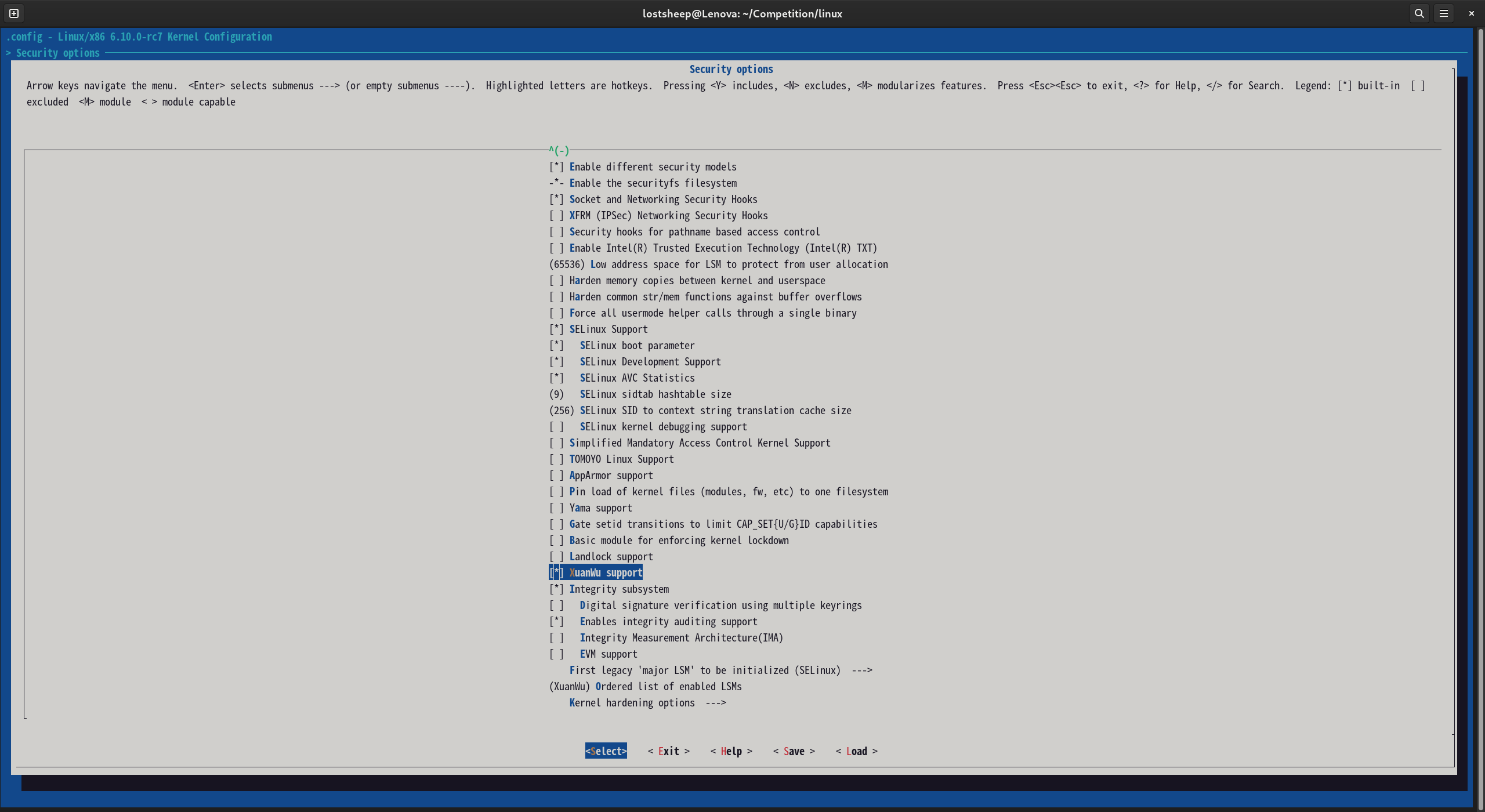Click the Save button
Image resolution: width=1485 pixels, height=812 pixels.
794,751
